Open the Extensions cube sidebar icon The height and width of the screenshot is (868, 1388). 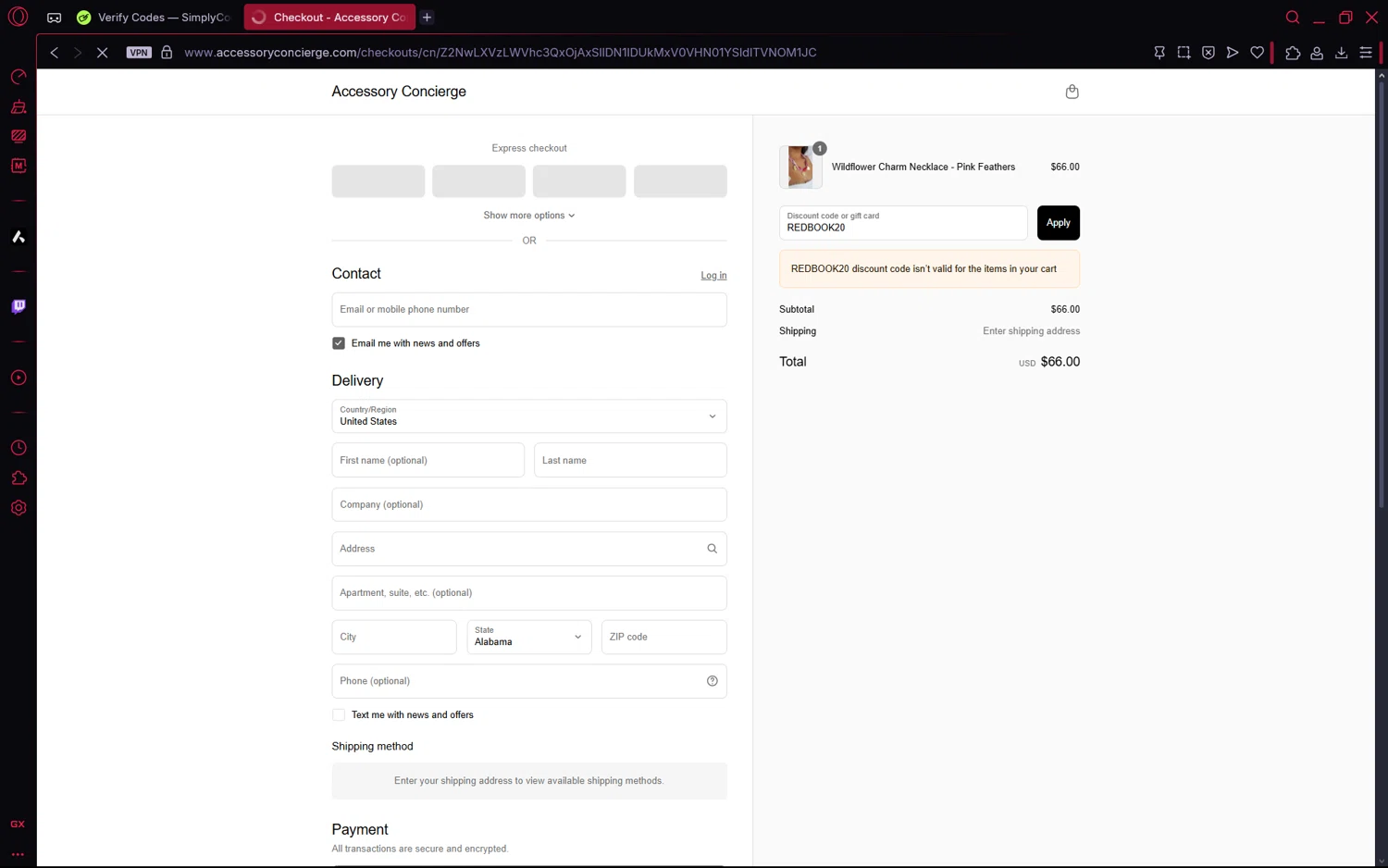[19, 477]
